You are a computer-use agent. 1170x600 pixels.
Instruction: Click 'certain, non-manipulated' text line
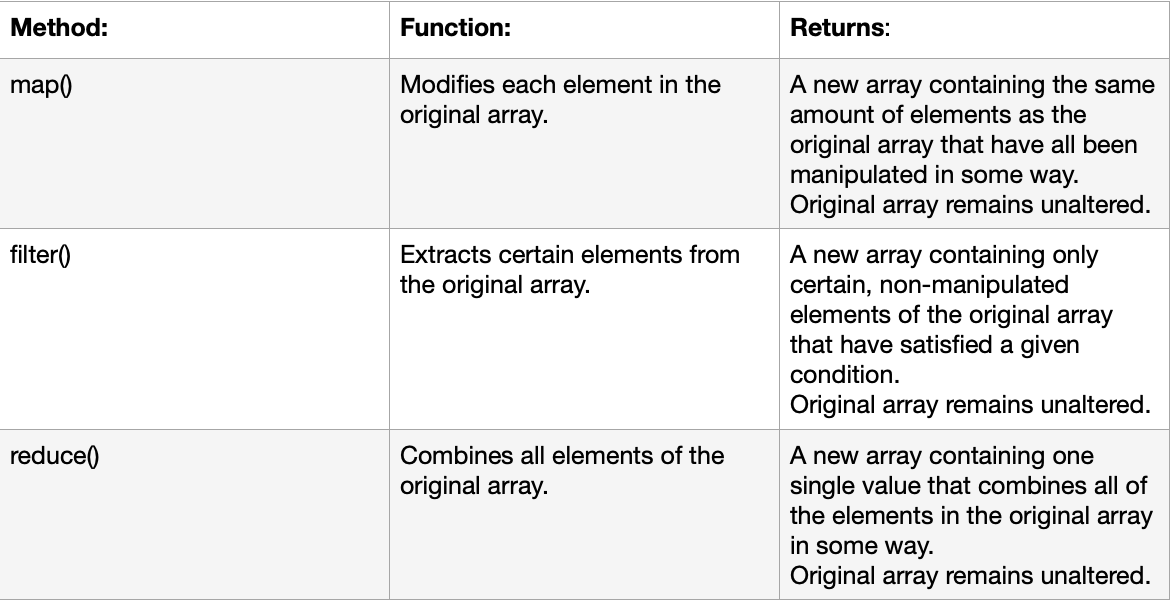[x=929, y=284]
